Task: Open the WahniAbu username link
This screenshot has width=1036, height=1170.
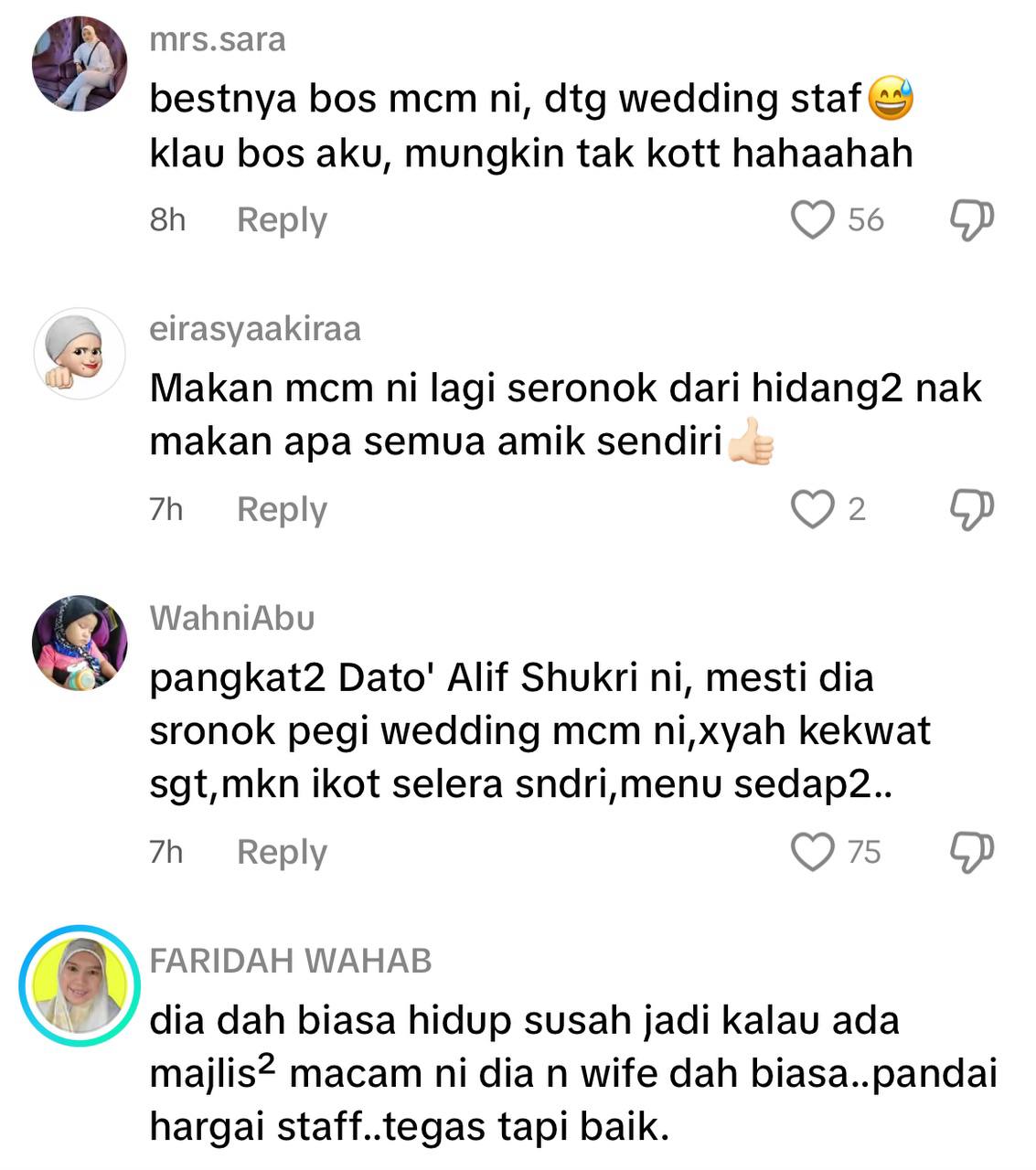Action: [232, 619]
